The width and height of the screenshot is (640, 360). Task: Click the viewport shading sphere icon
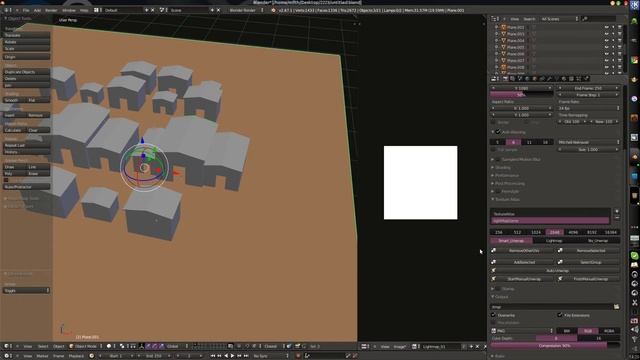pyautogui.click(x=109, y=346)
